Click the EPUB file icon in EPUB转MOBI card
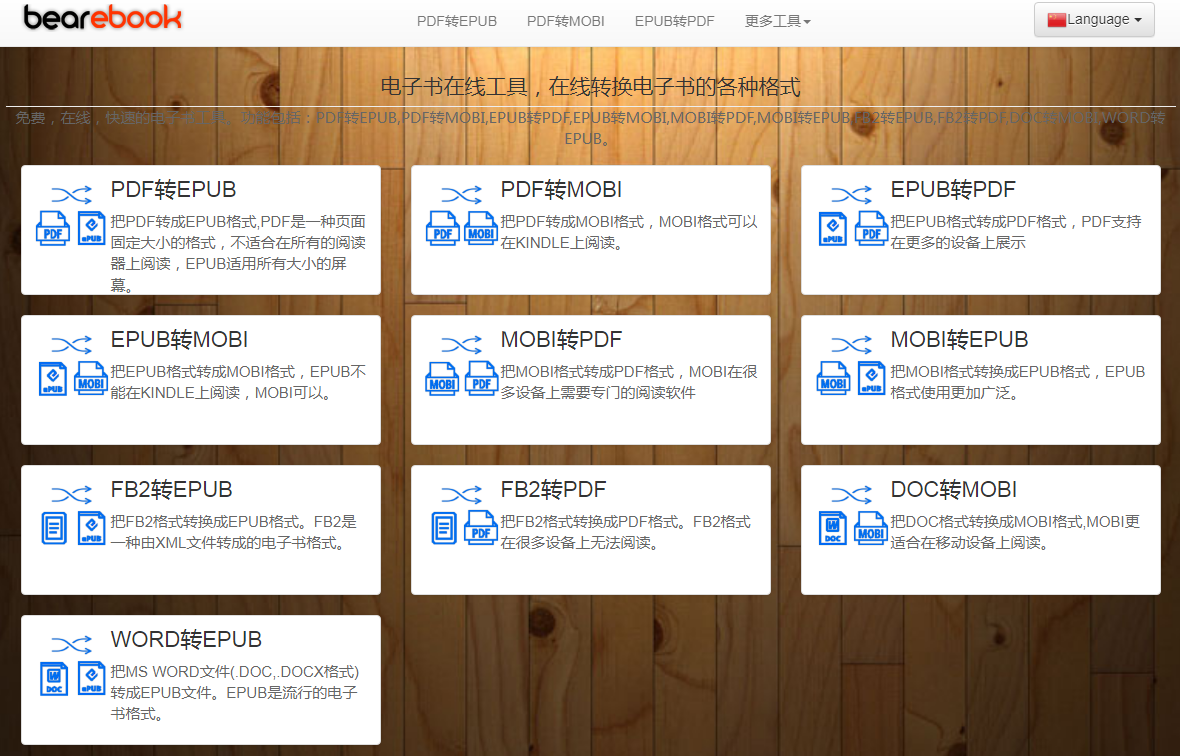The width and height of the screenshot is (1180, 756). point(53,378)
